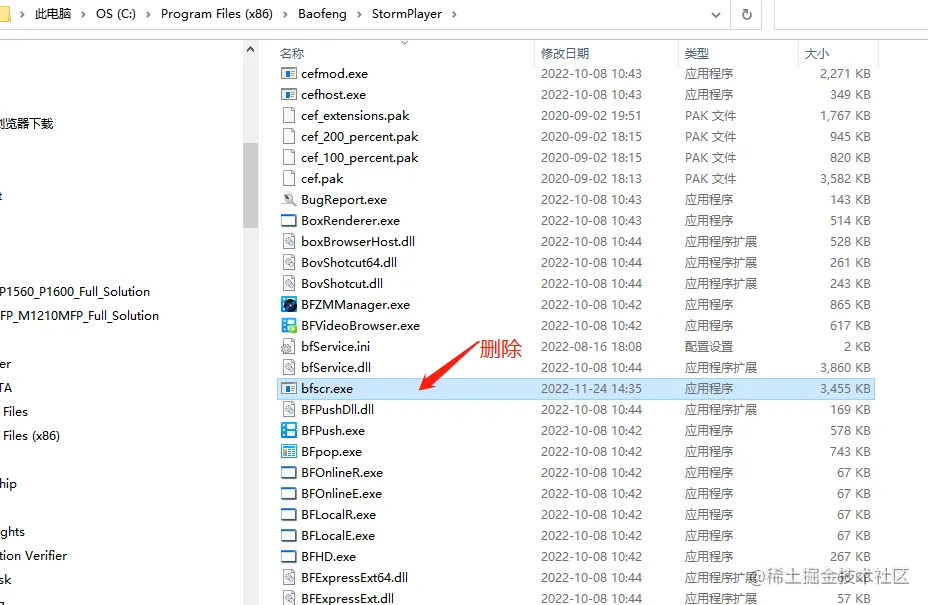Click the cef_200_percent.pak file icon
The image size is (928, 605).
[x=289, y=137]
